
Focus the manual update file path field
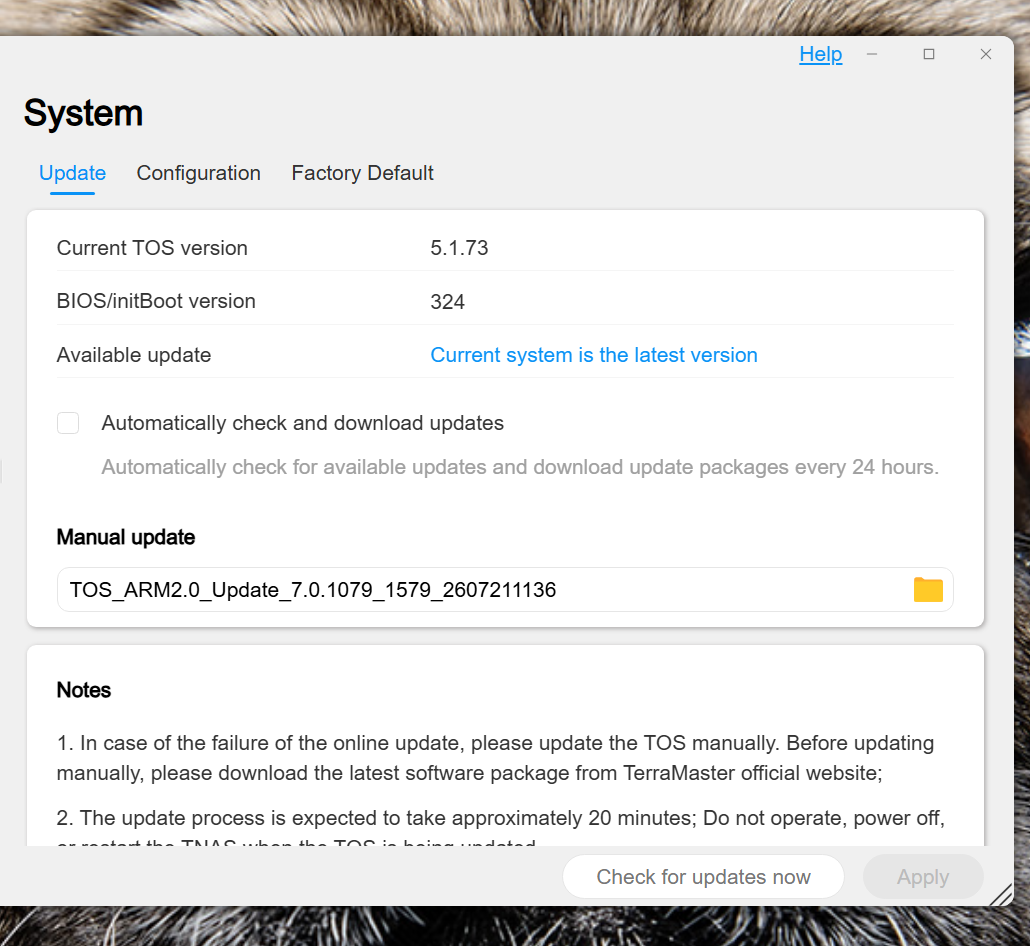[505, 589]
